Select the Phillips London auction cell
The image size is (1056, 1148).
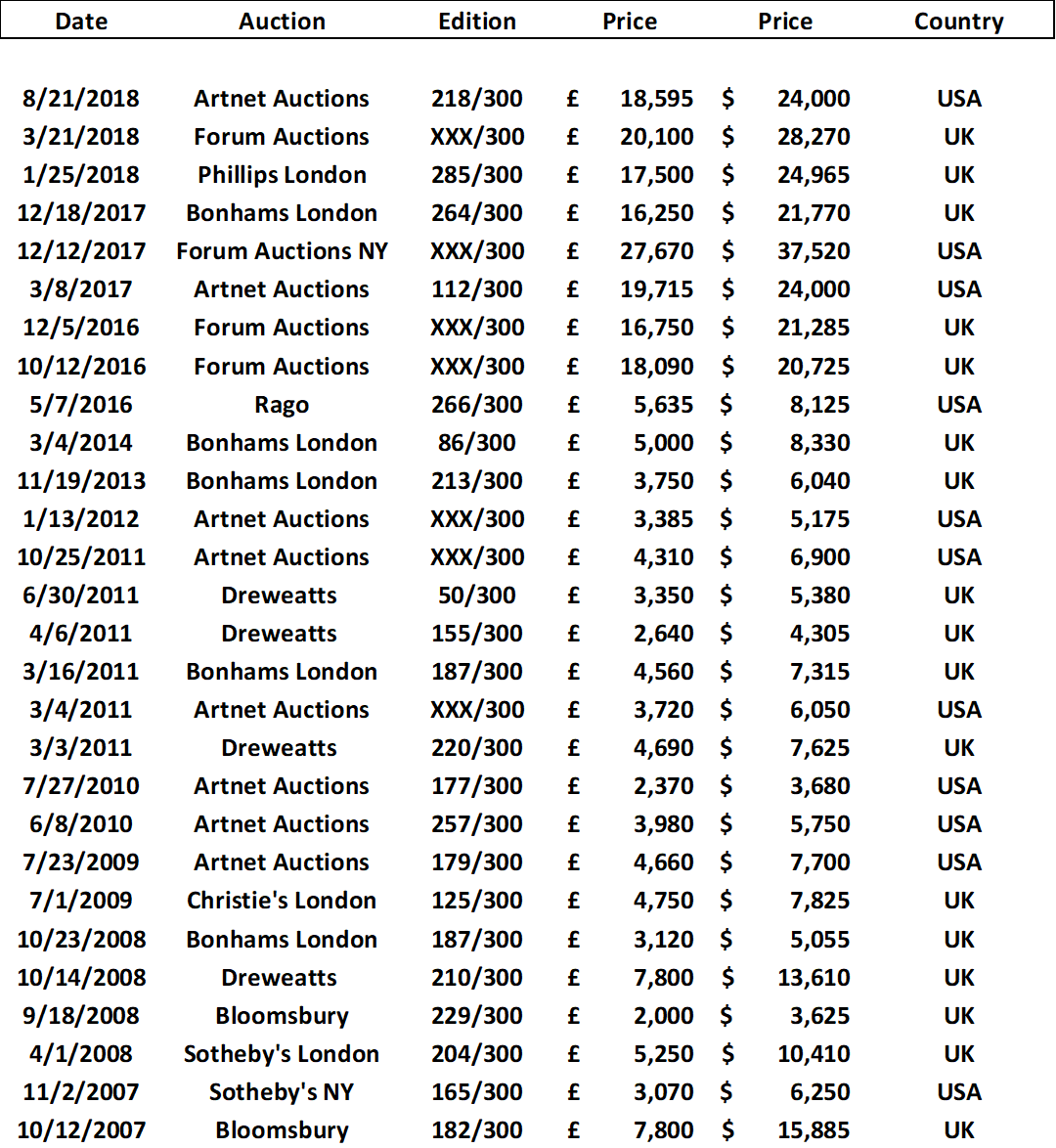pos(282,175)
